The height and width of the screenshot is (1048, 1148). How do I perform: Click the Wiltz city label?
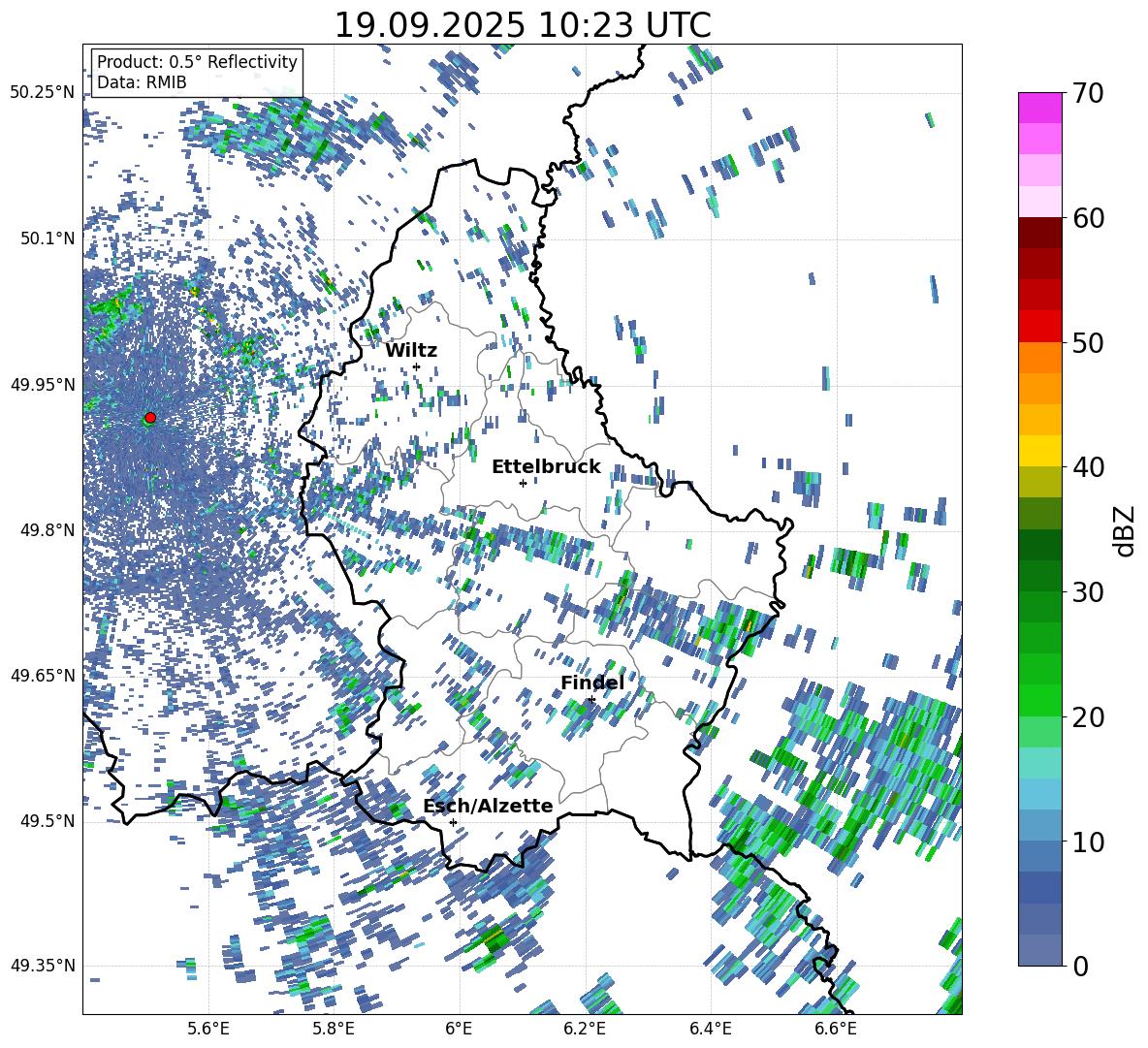pyautogui.click(x=411, y=350)
